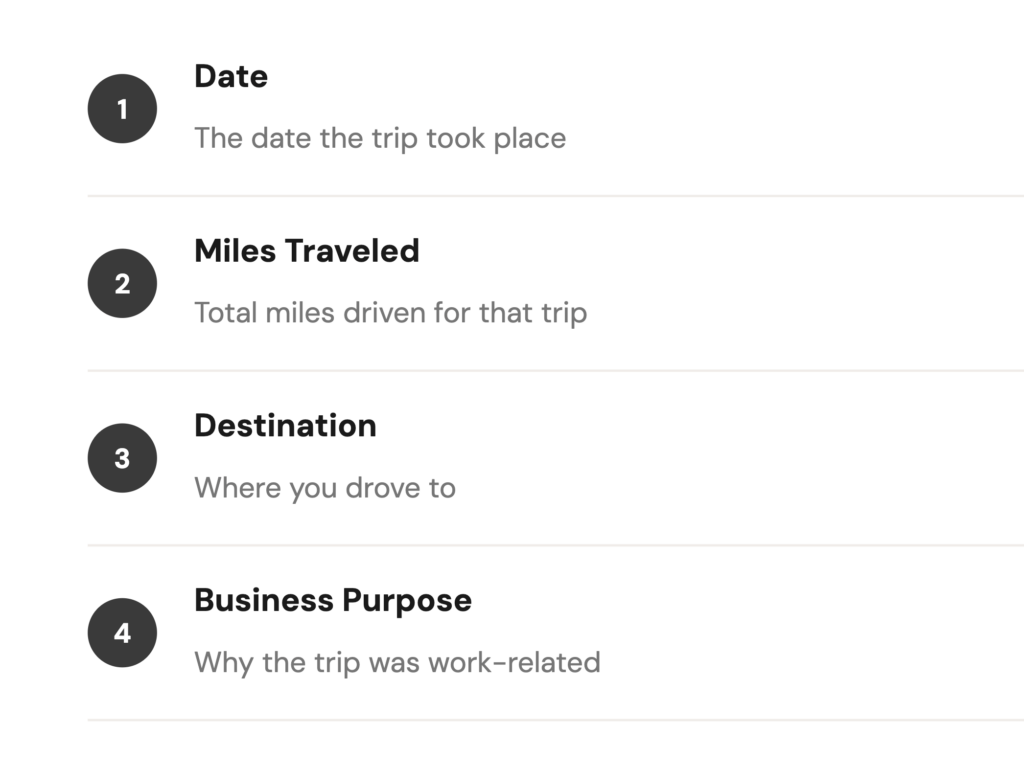This screenshot has height=768, width=1024.
Task: Click the "Where you drove to" description
Action: point(325,488)
